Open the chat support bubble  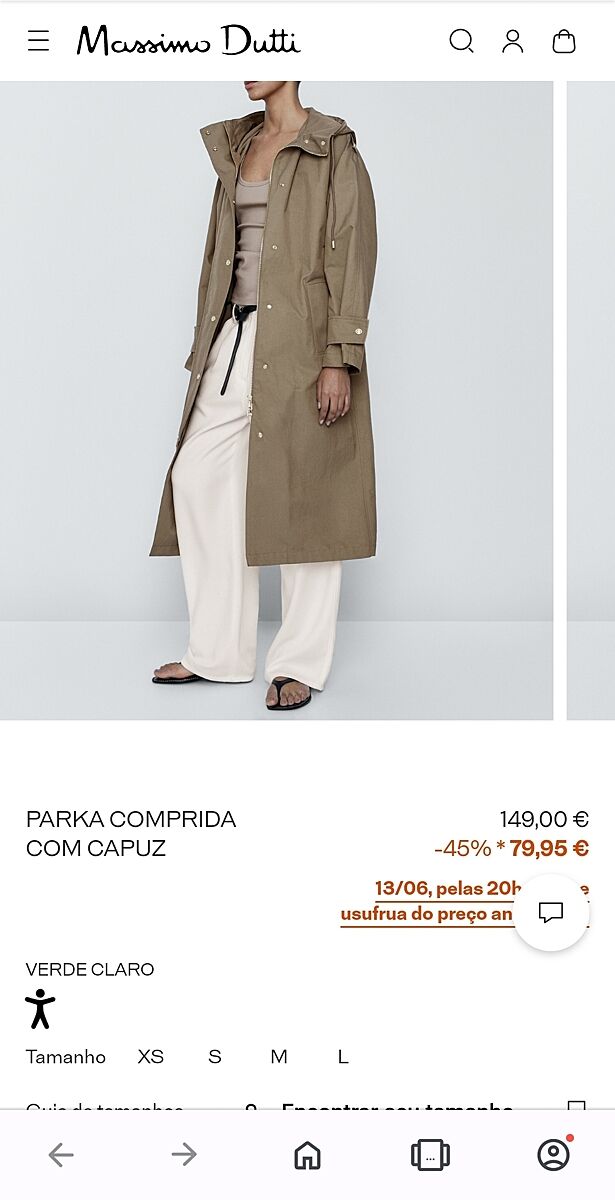(x=551, y=912)
